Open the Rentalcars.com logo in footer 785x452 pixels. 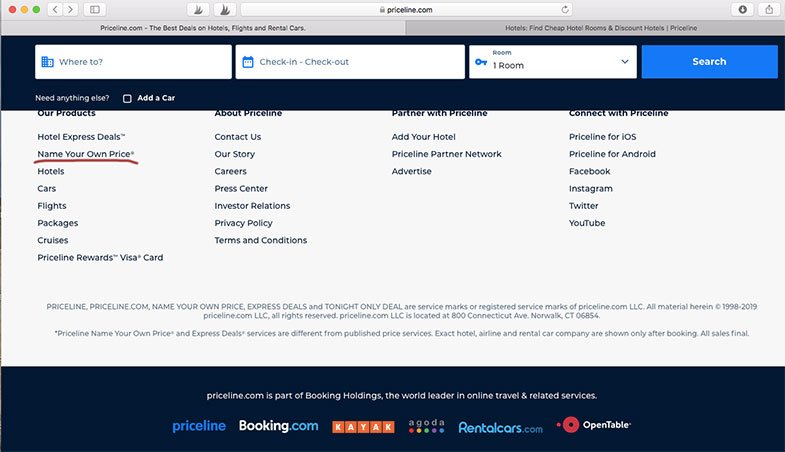[x=500, y=427]
